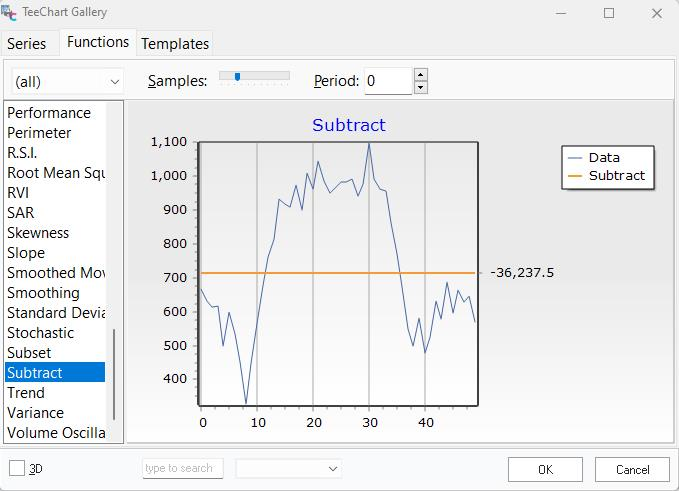Enable the 3D checkbox
Screen dimensions: 679x491
pyautogui.click(x=17, y=468)
